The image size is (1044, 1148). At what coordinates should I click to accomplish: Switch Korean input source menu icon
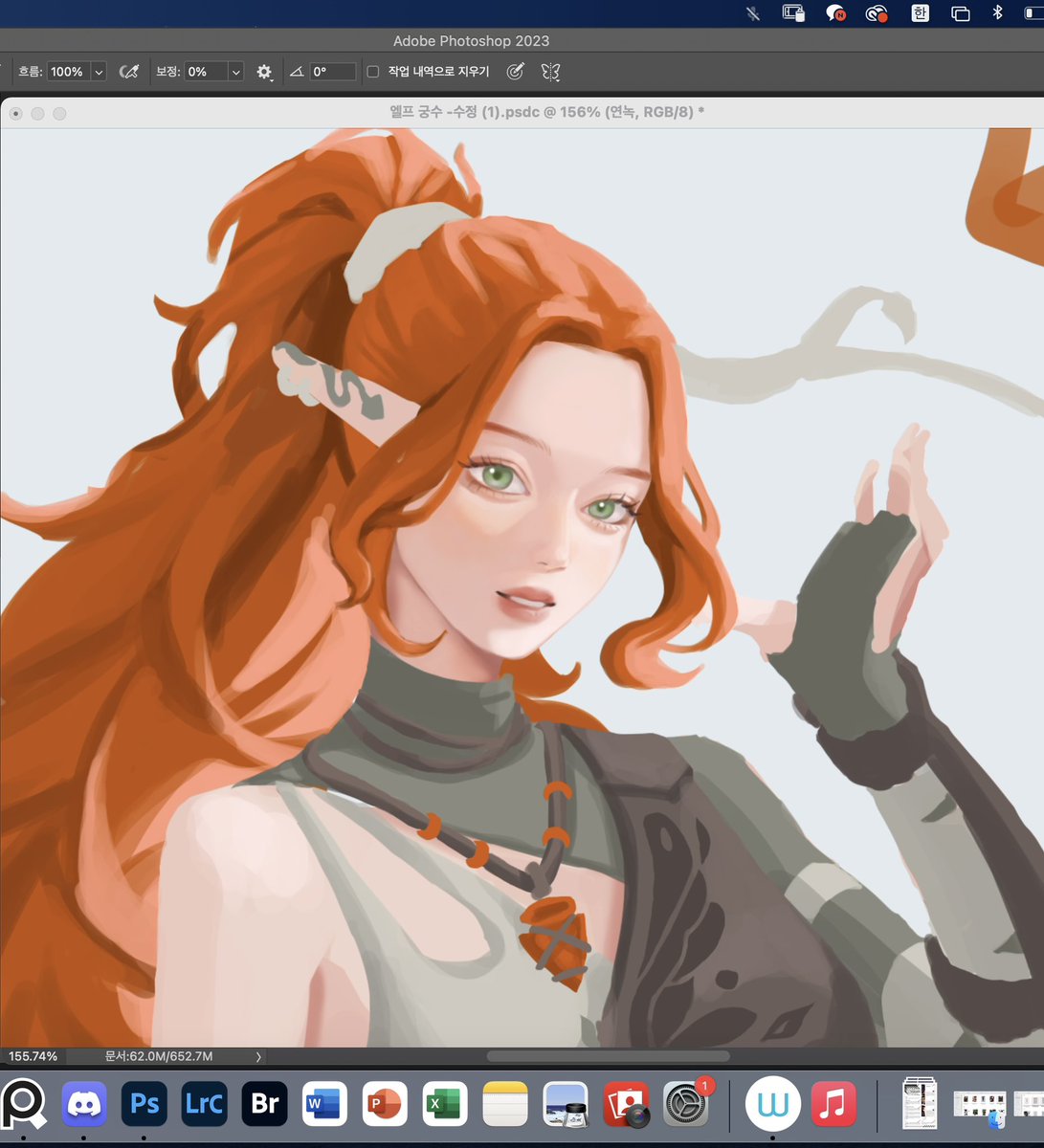tap(919, 13)
